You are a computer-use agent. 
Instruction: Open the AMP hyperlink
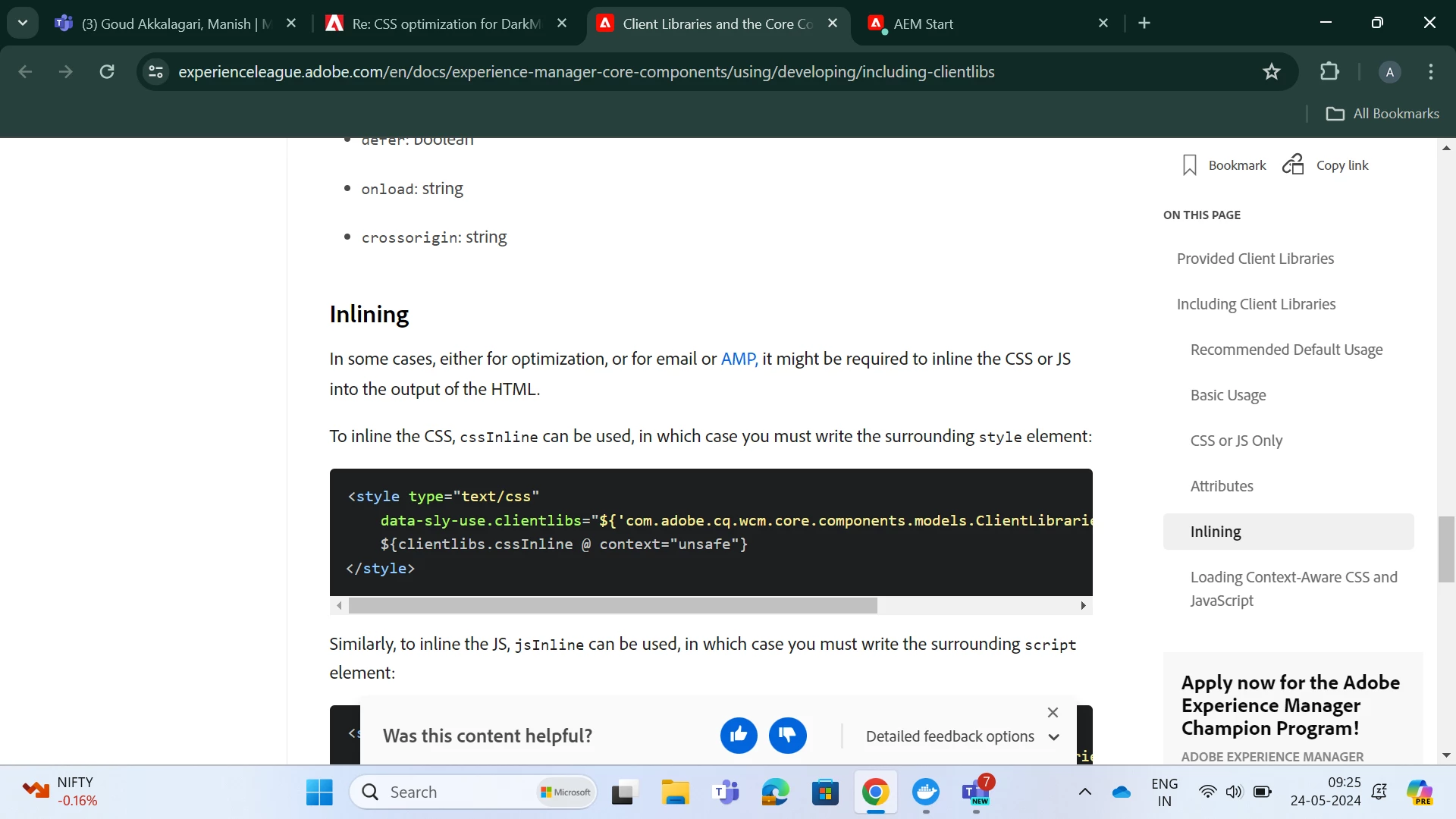pyautogui.click(x=738, y=359)
